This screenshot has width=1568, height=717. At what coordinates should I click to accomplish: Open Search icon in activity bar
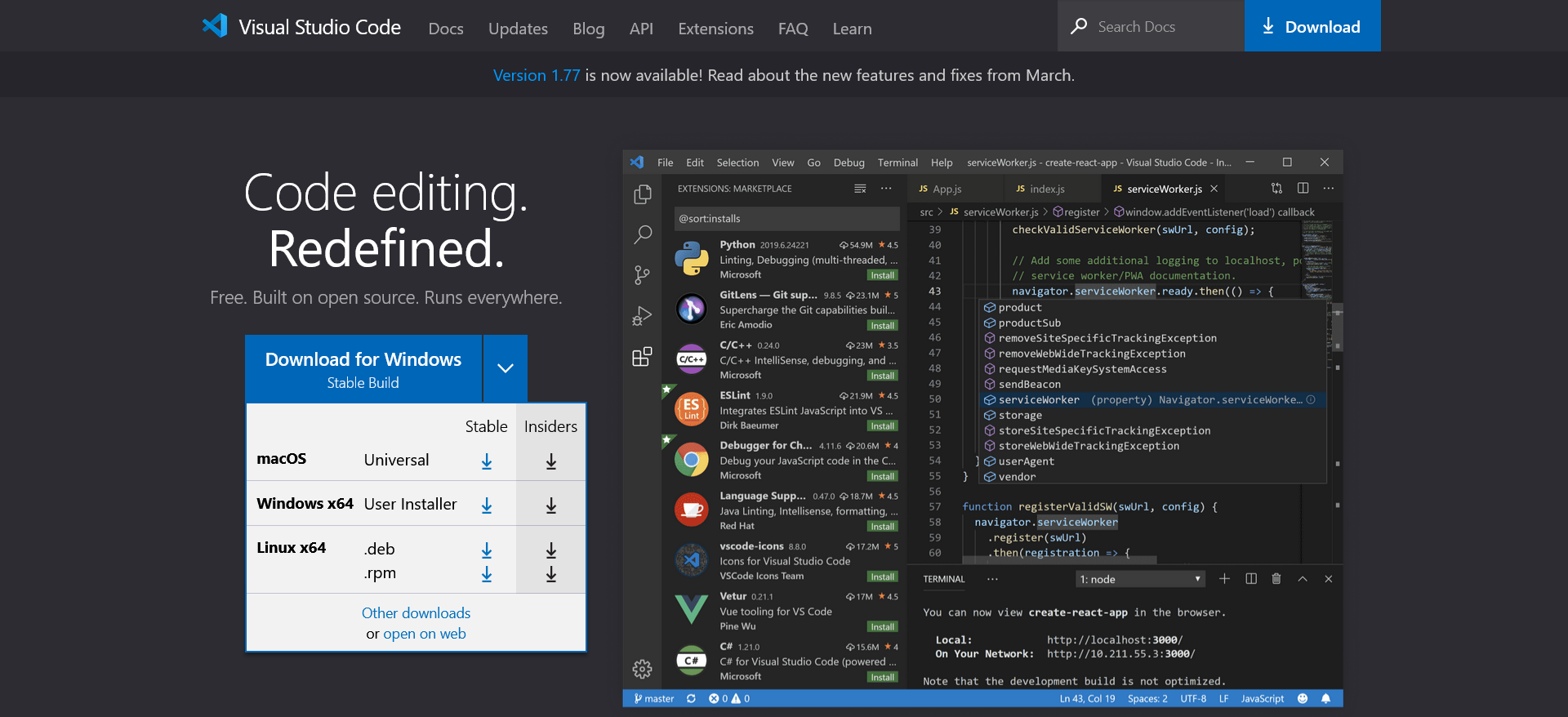pos(643,235)
